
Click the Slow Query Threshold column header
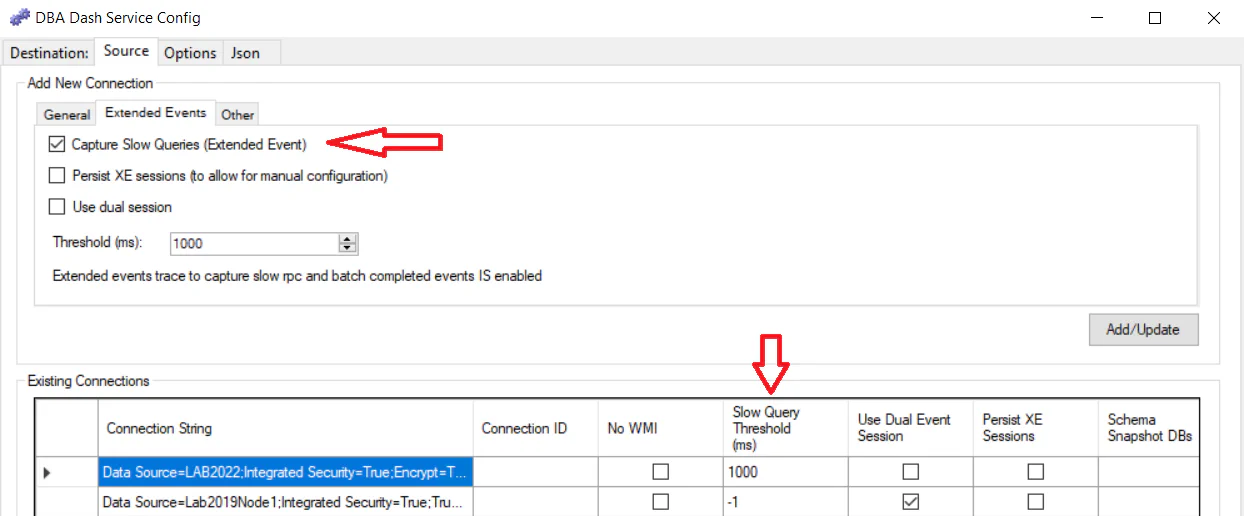coord(784,428)
